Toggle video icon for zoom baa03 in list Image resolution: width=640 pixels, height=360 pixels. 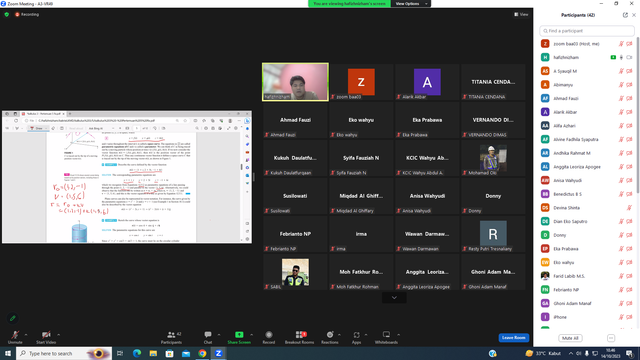point(629,44)
